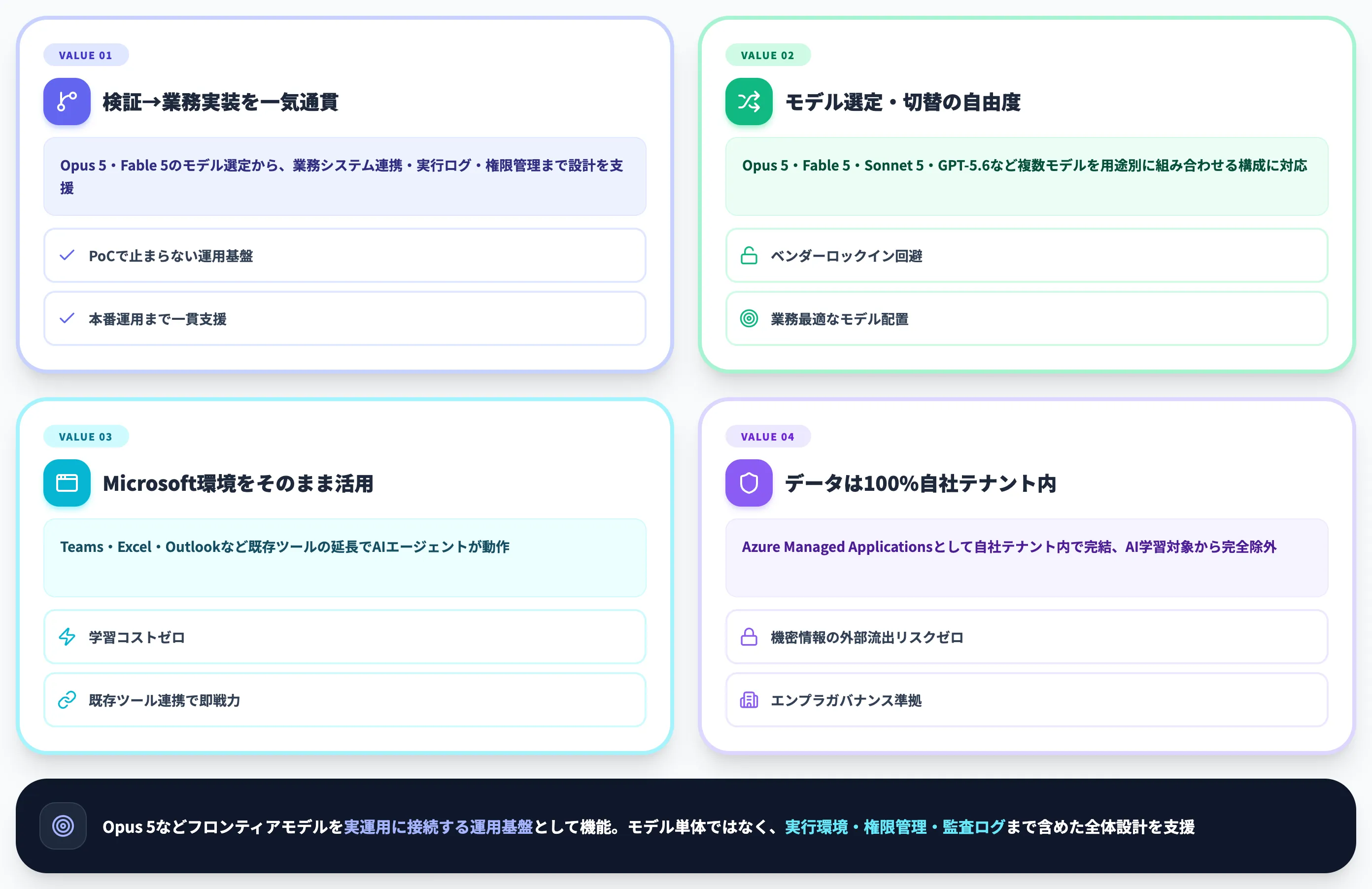Screen dimensions: 1372x889
Task: Click the lightning bolt icon beside 学習コストゼロ
Action: (67, 637)
